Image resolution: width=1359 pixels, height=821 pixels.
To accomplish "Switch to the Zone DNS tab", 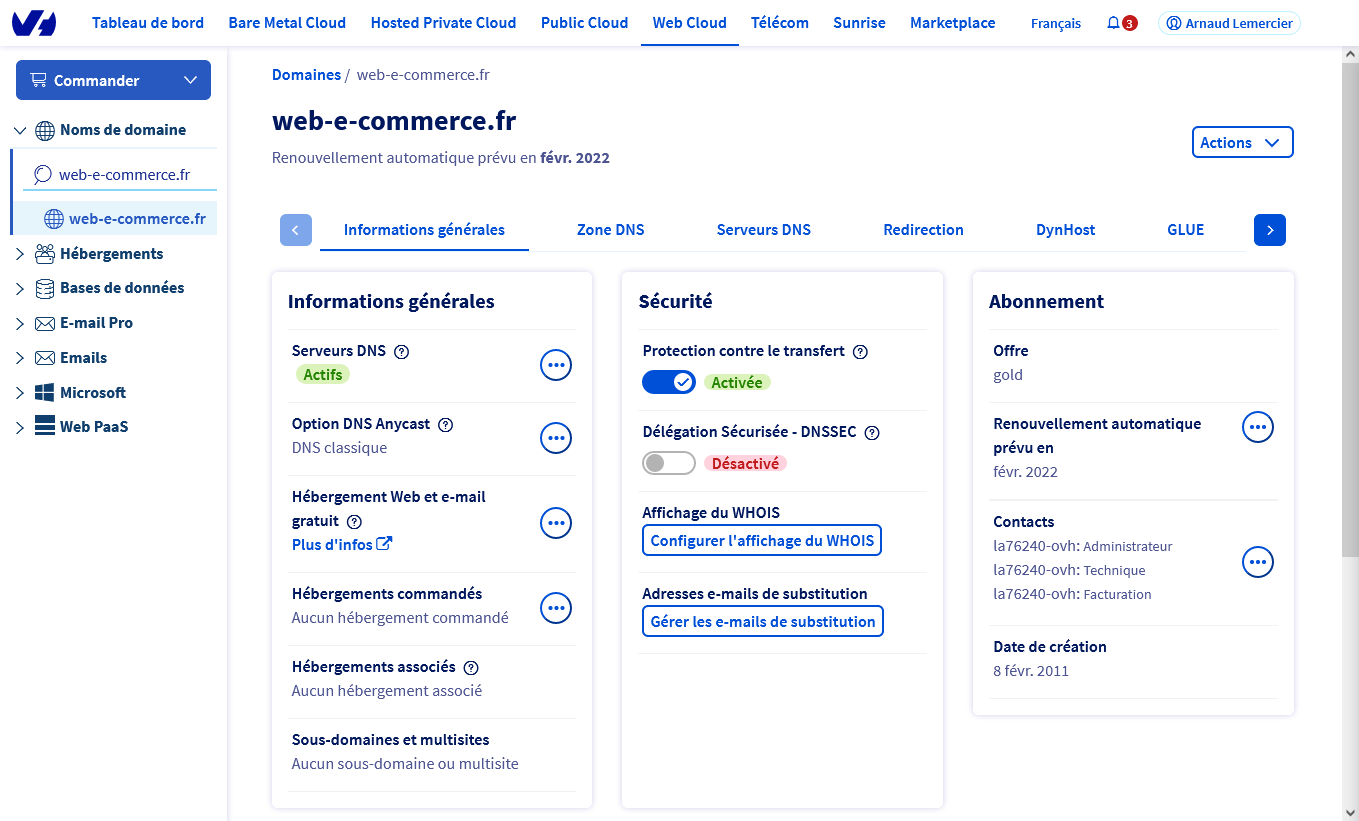I will tap(610, 230).
